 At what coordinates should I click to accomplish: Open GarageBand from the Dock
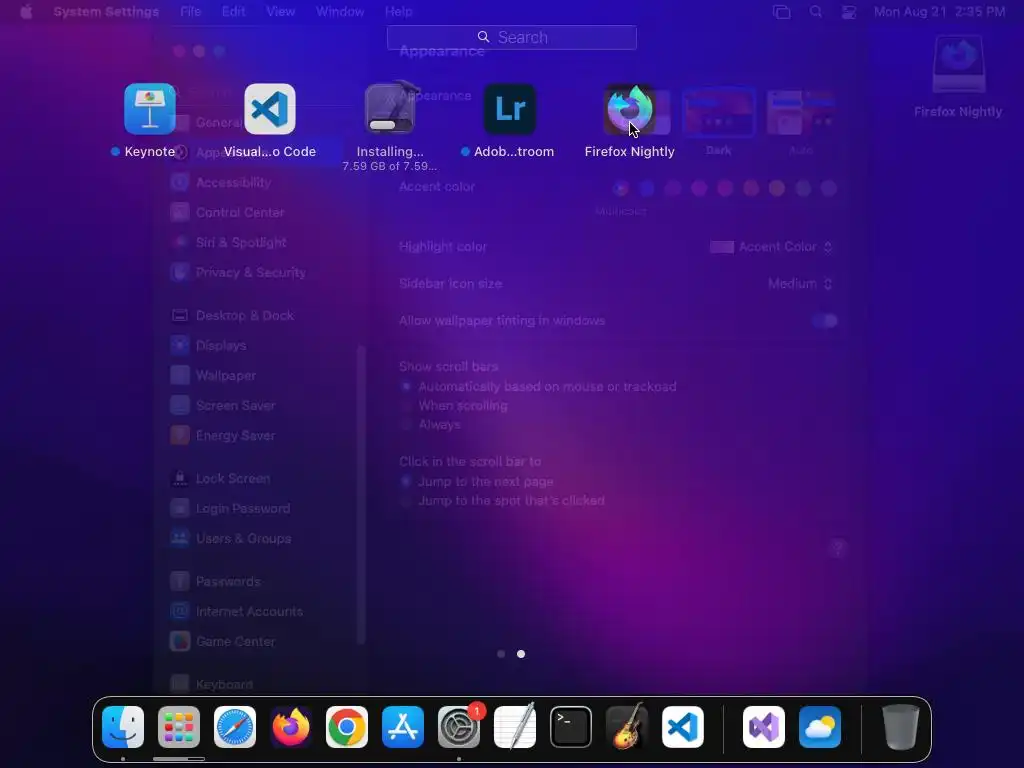coord(627,727)
